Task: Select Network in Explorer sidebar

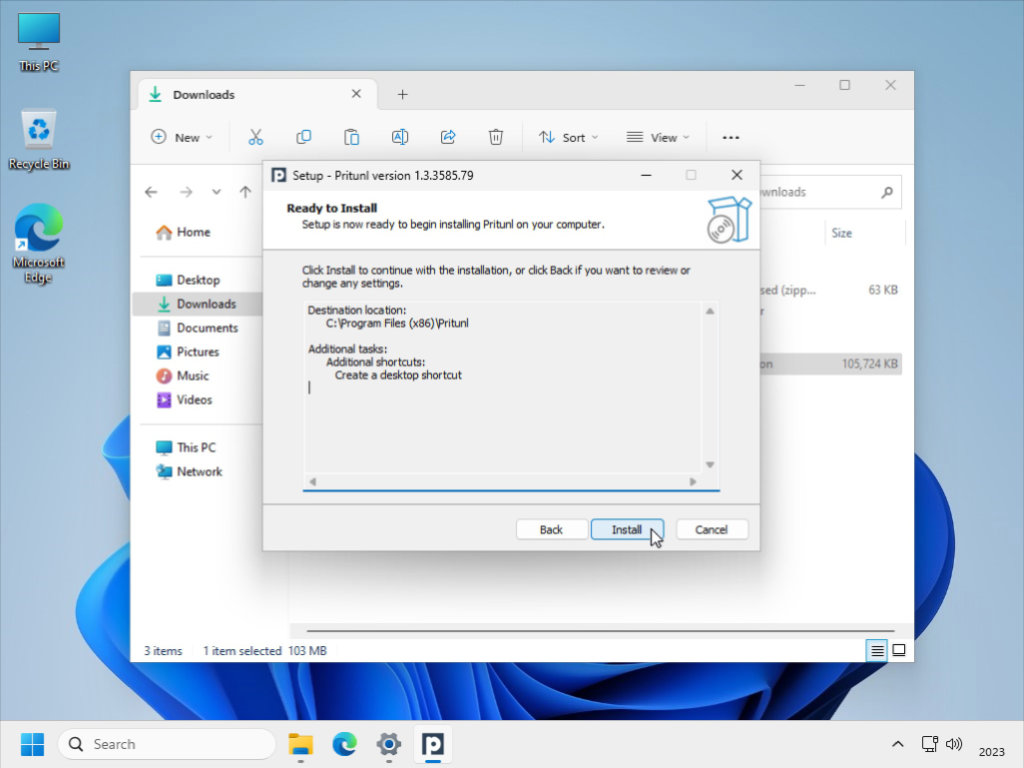Action: point(189,472)
